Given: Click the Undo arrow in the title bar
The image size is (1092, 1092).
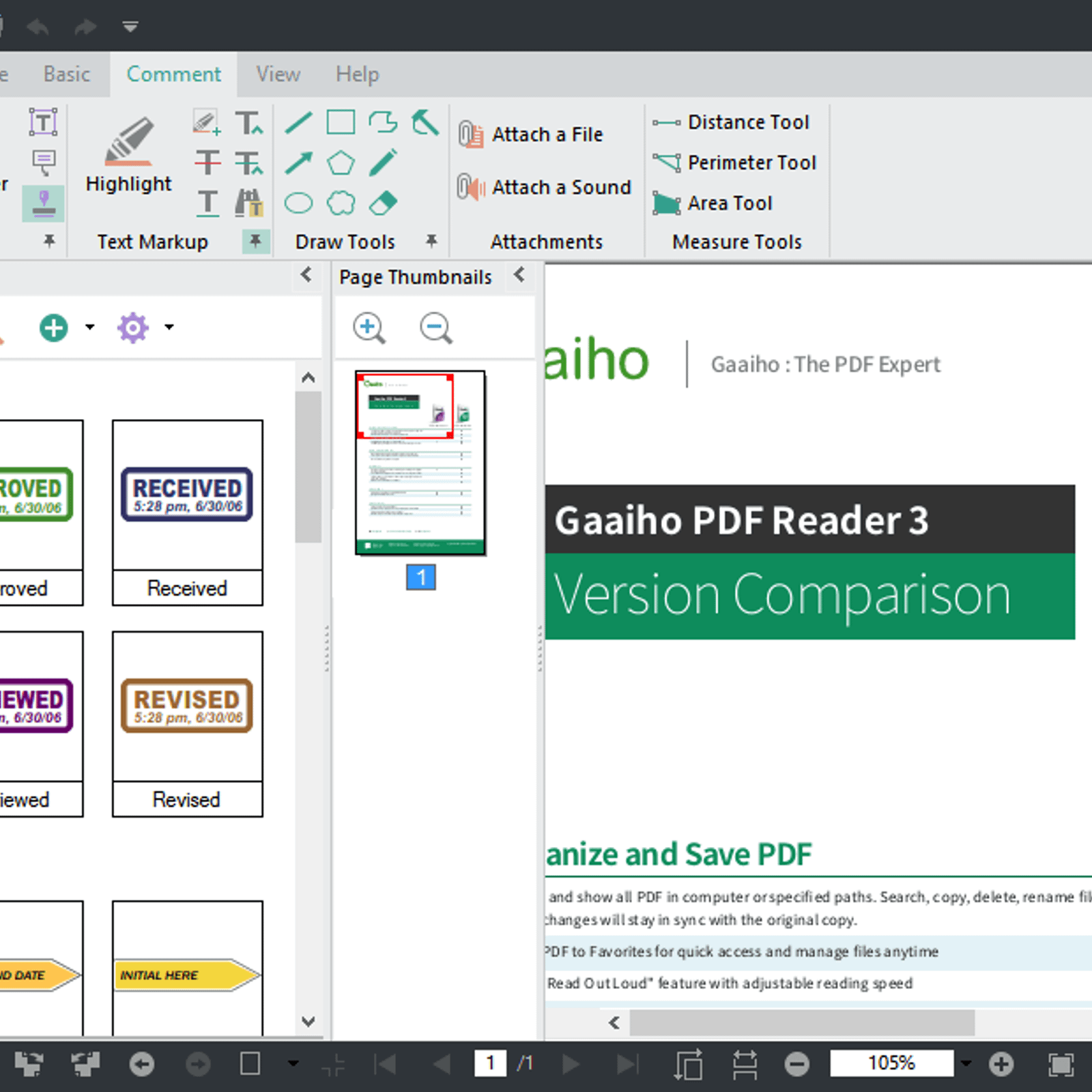Looking at the screenshot, I should point(38,27).
